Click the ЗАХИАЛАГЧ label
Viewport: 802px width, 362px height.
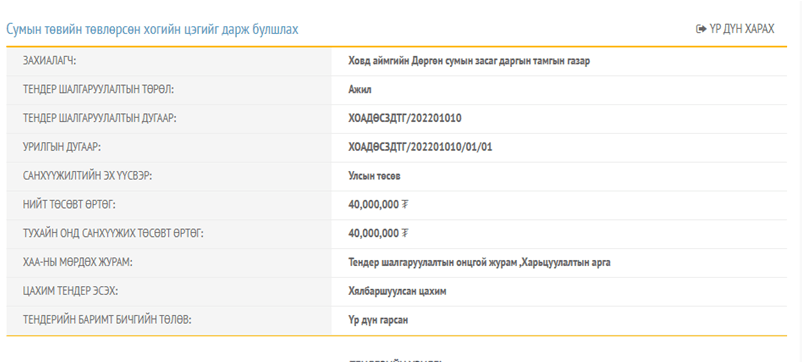[x=49, y=61]
